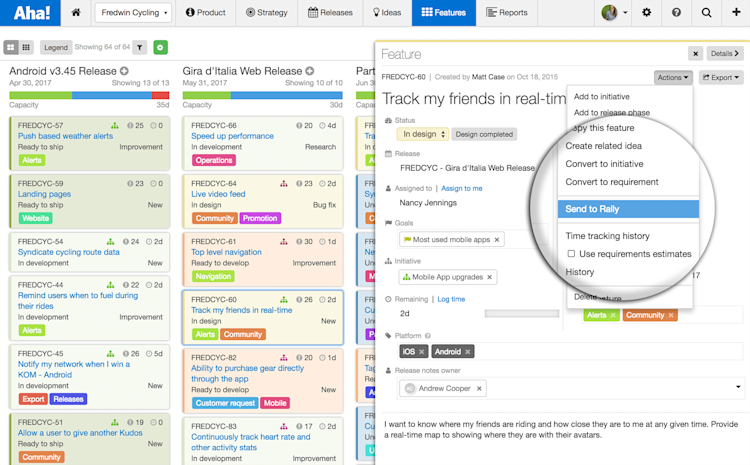Remove the Alerts tag in Feature panel

(613, 315)
